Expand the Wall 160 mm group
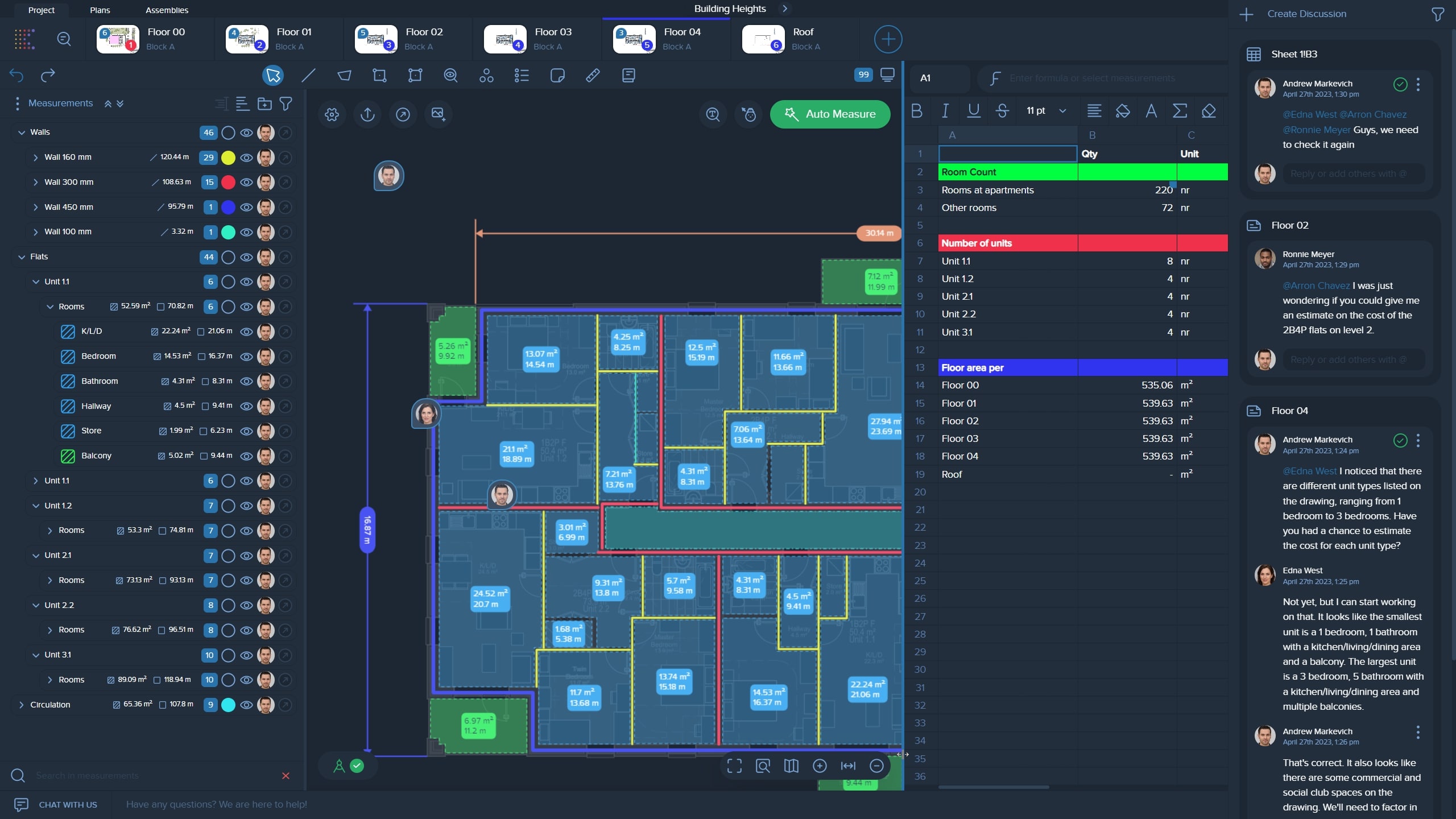The image size is (1456, 819). (36, 158)
